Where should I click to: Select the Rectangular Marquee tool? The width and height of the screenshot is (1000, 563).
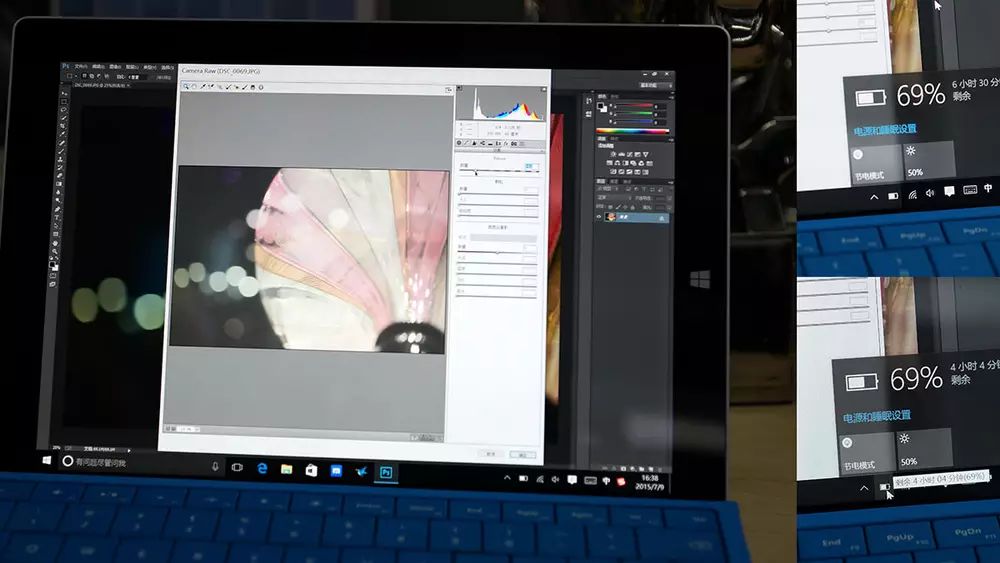pyautogui.click(x=63, y=101)
